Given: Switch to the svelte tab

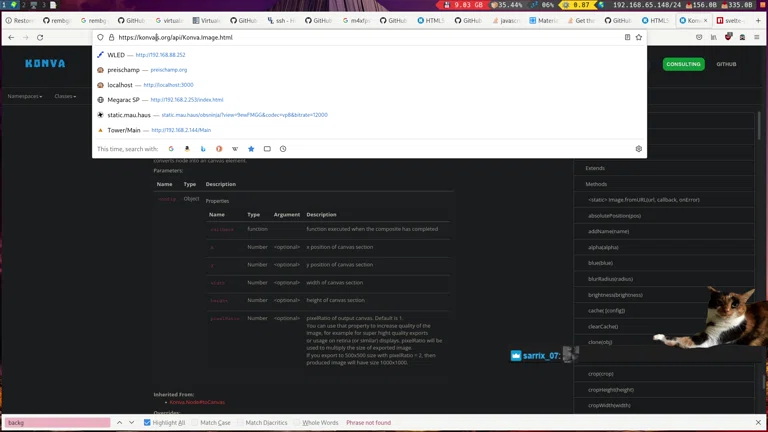Looking at the screenshot, I should [732, 21].
